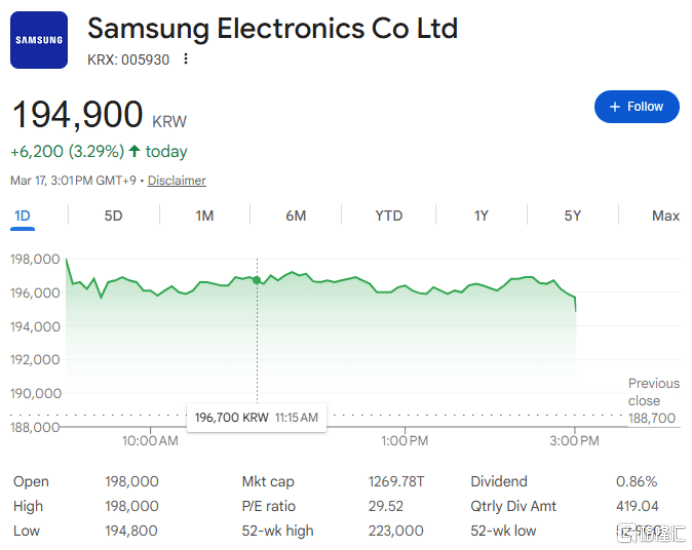Click the green up arrow beside today
This screenshot has height=550, width=692.
coord(134,152)
